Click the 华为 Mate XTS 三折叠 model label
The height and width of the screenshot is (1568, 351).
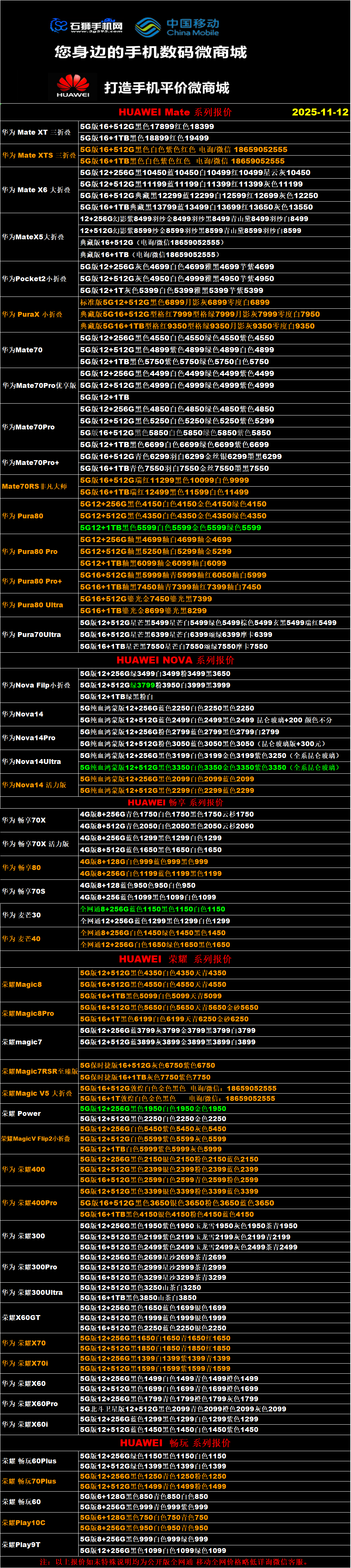(39, 155)
